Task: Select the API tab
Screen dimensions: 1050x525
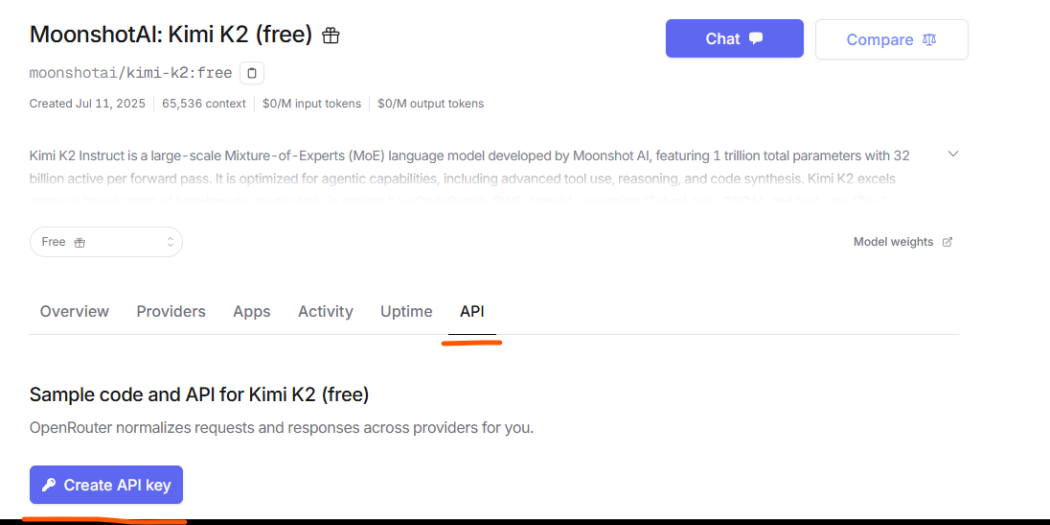Action: point(472,311)
